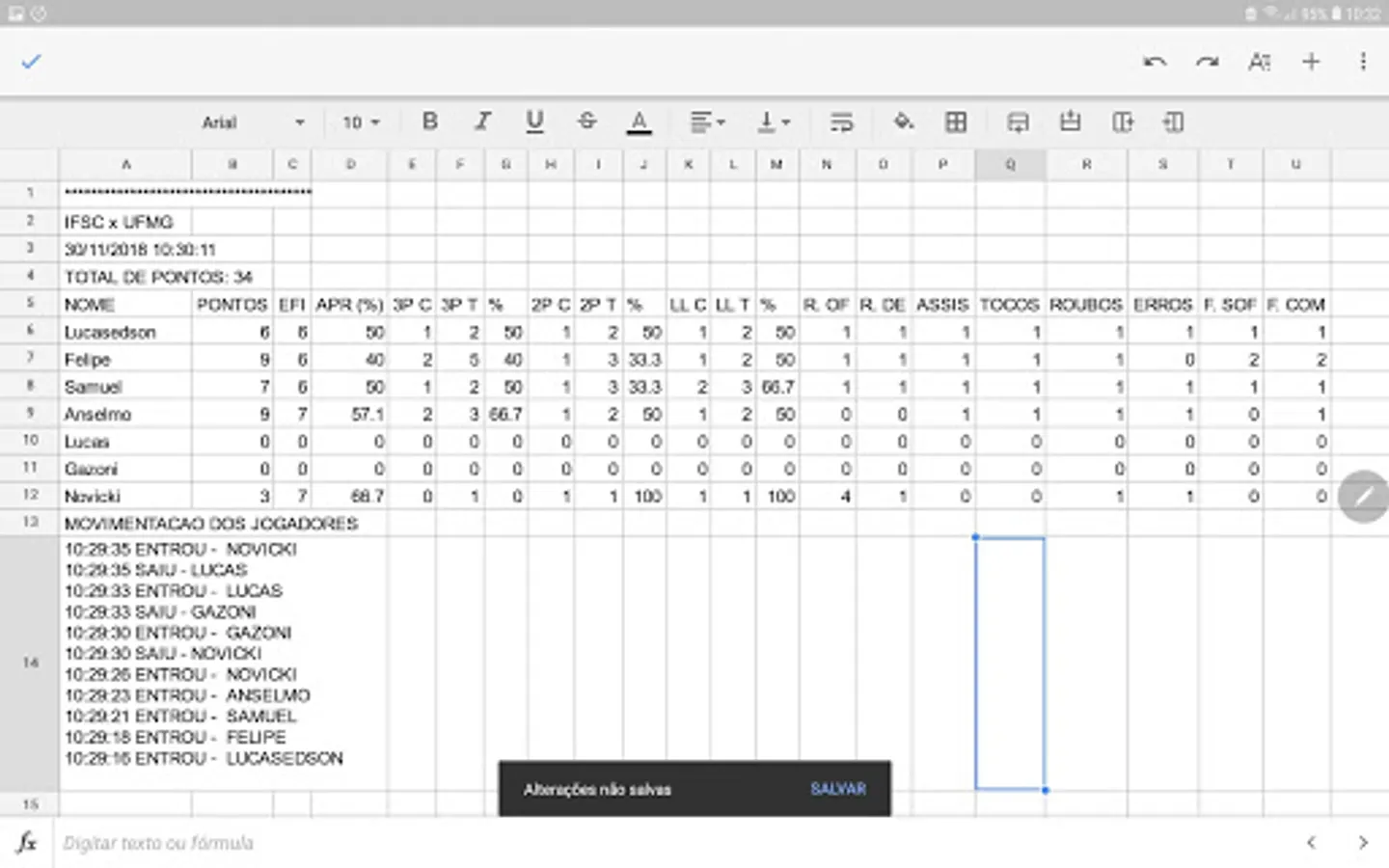Screen dimensions: 1389x868
Task: Click the fx formula icon
Action: [x=27, y=842]
